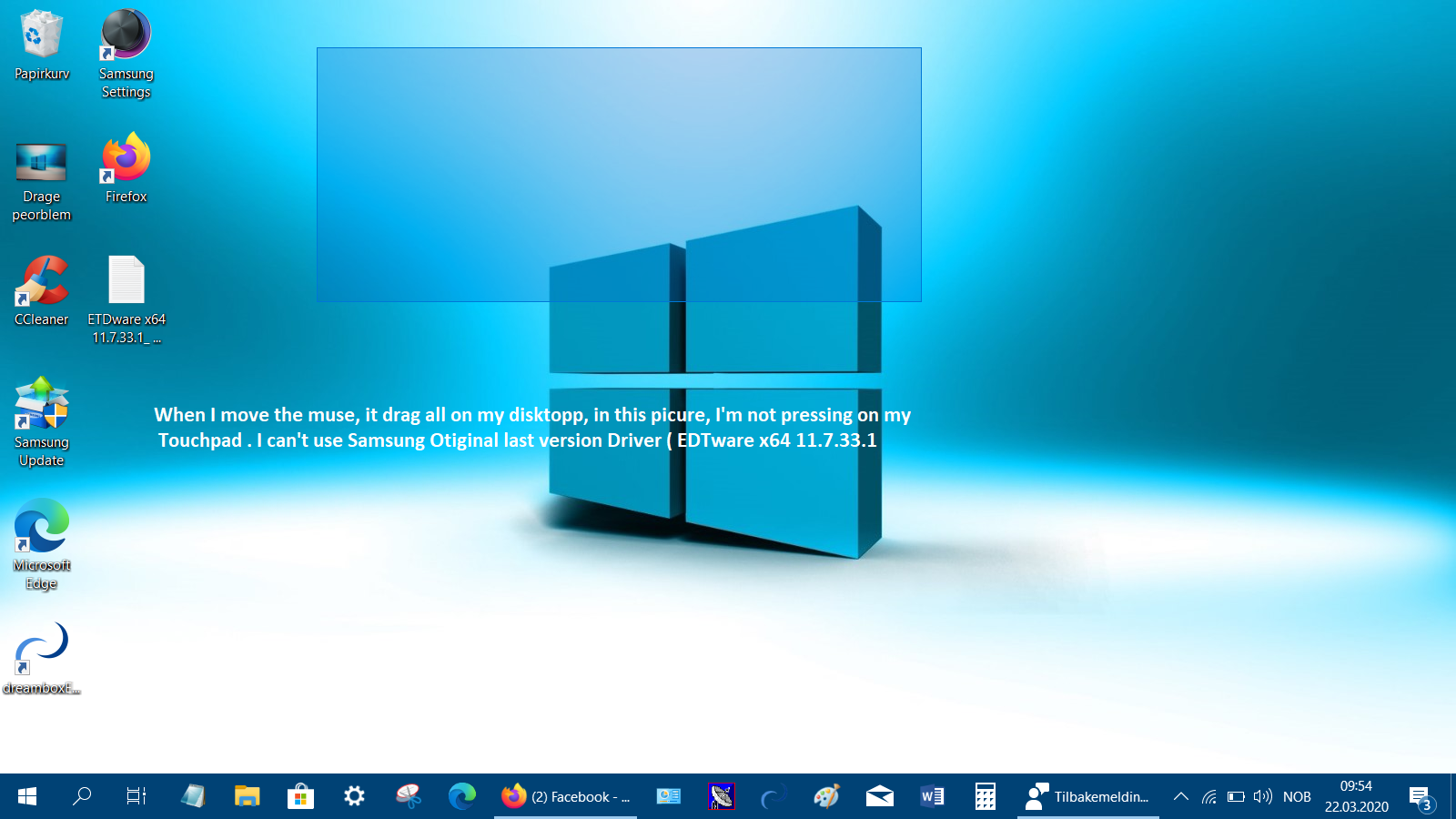Viewport: 1456px width, 819px height.
Task: Open Word from the taskbar
Action: click(932, 796)
